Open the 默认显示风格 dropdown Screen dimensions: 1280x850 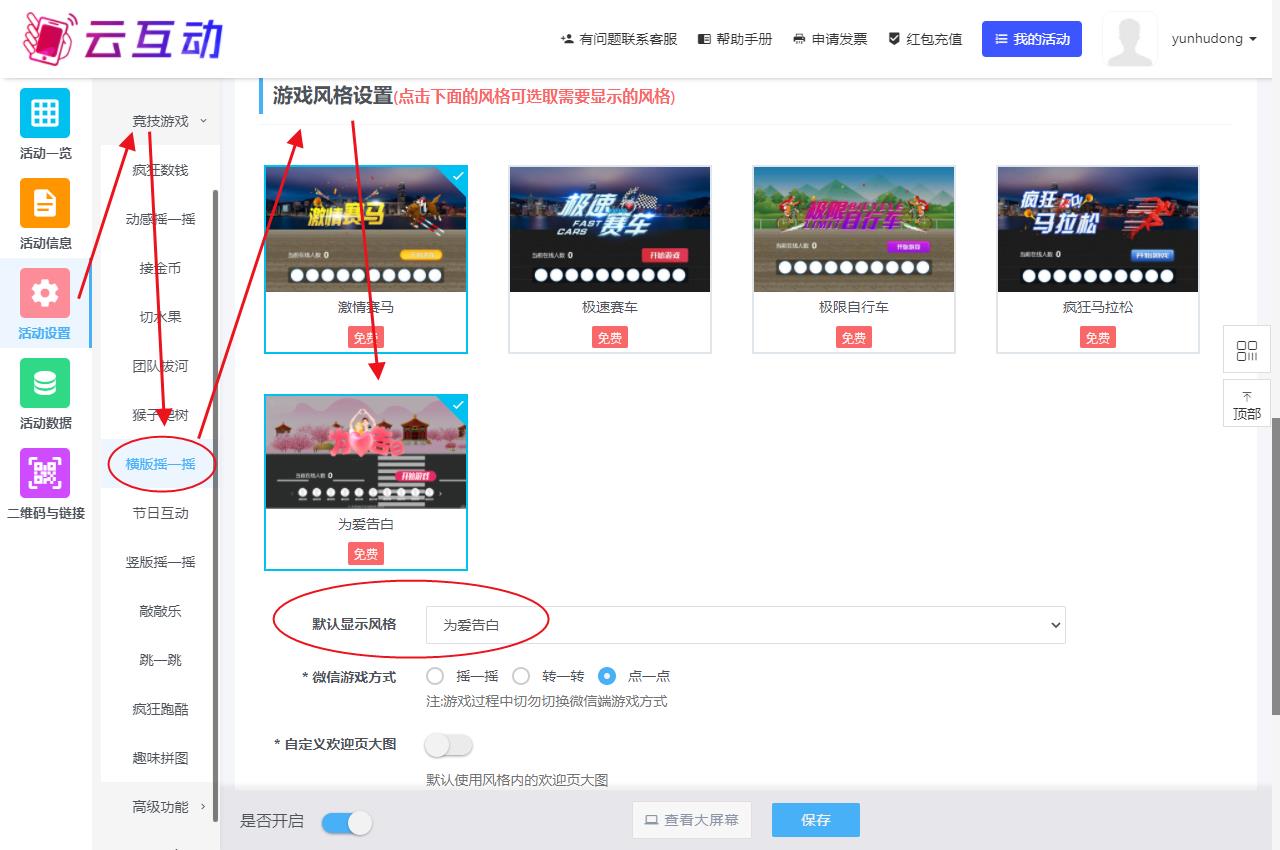745,625
